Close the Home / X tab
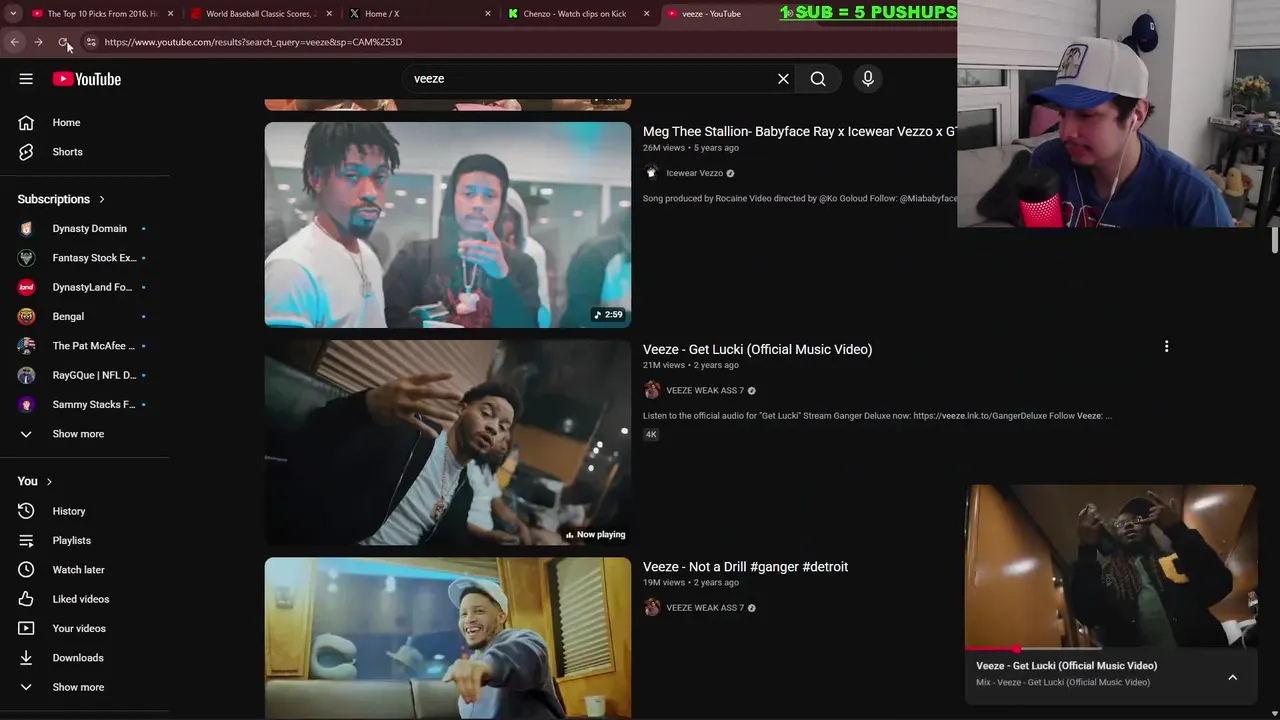The height and width of the screenshot is (720, 1280). [488, 14]
